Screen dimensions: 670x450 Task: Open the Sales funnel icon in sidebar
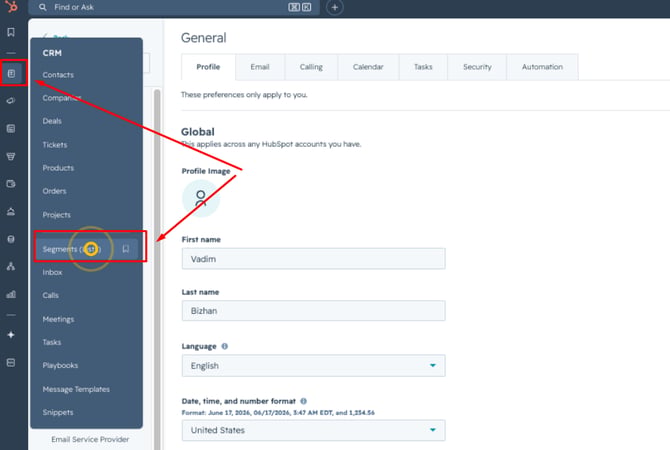pyautogui.click(x=11, y=156)
